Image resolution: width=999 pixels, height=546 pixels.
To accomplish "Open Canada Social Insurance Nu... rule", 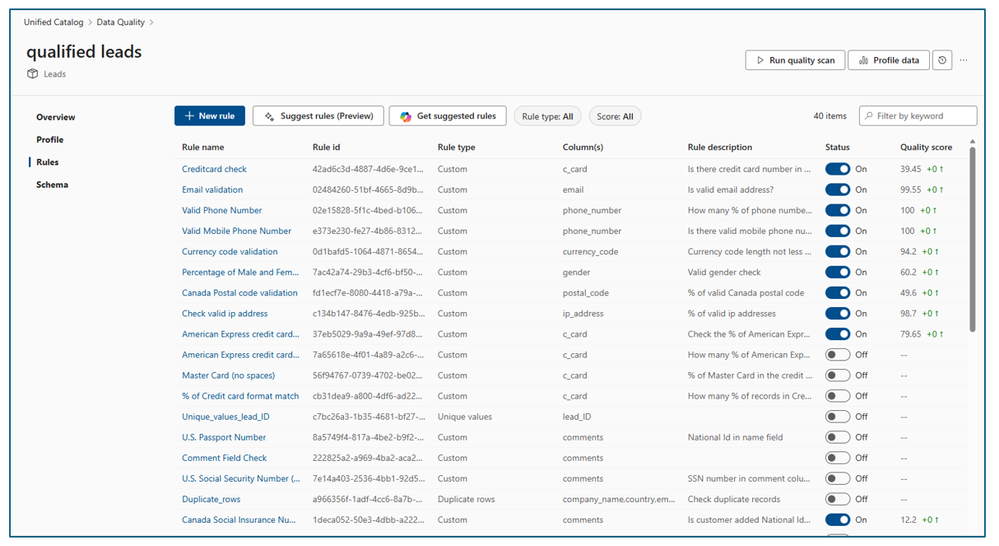I will 238,520.
